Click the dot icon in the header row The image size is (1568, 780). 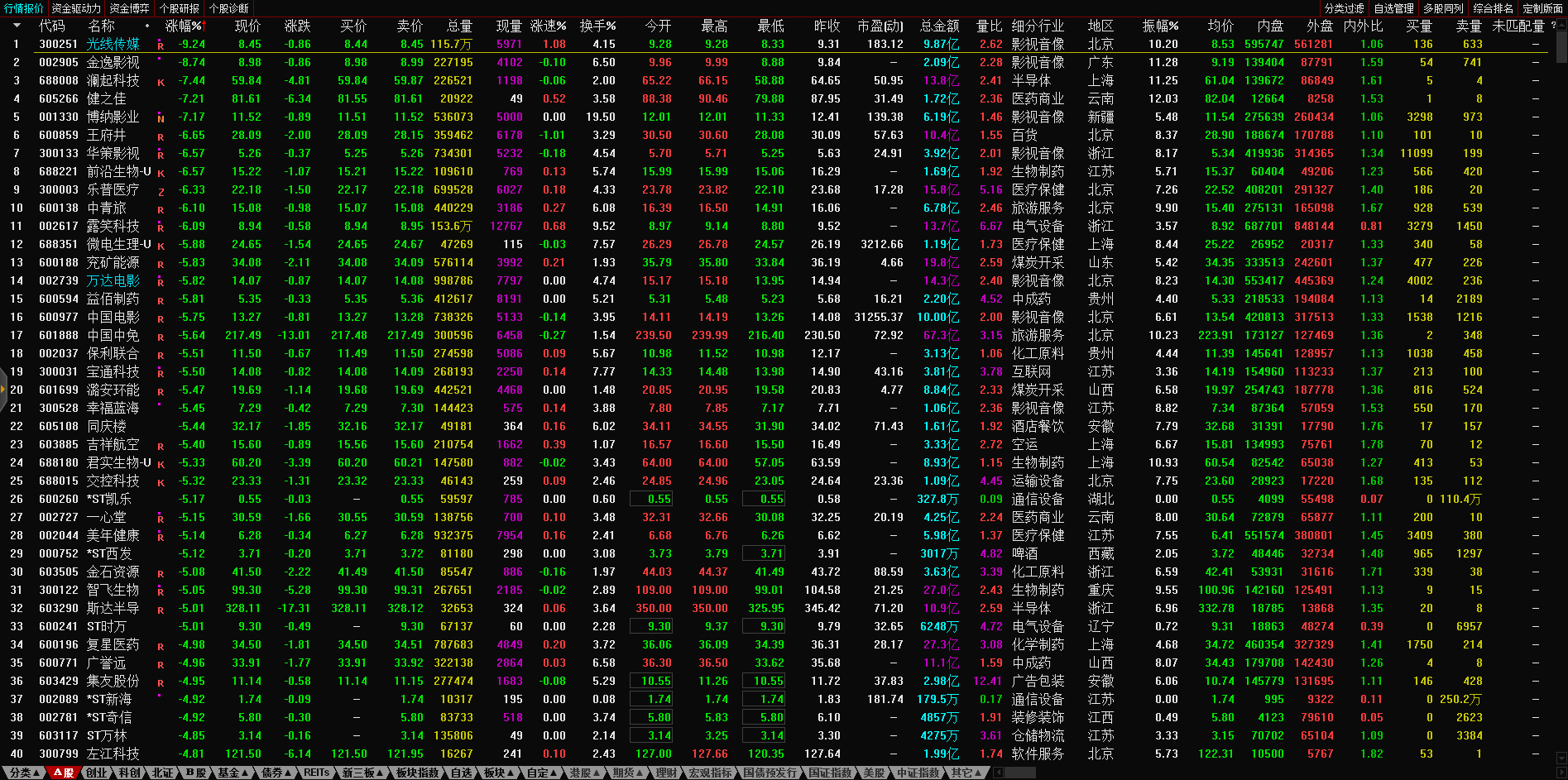147,26
